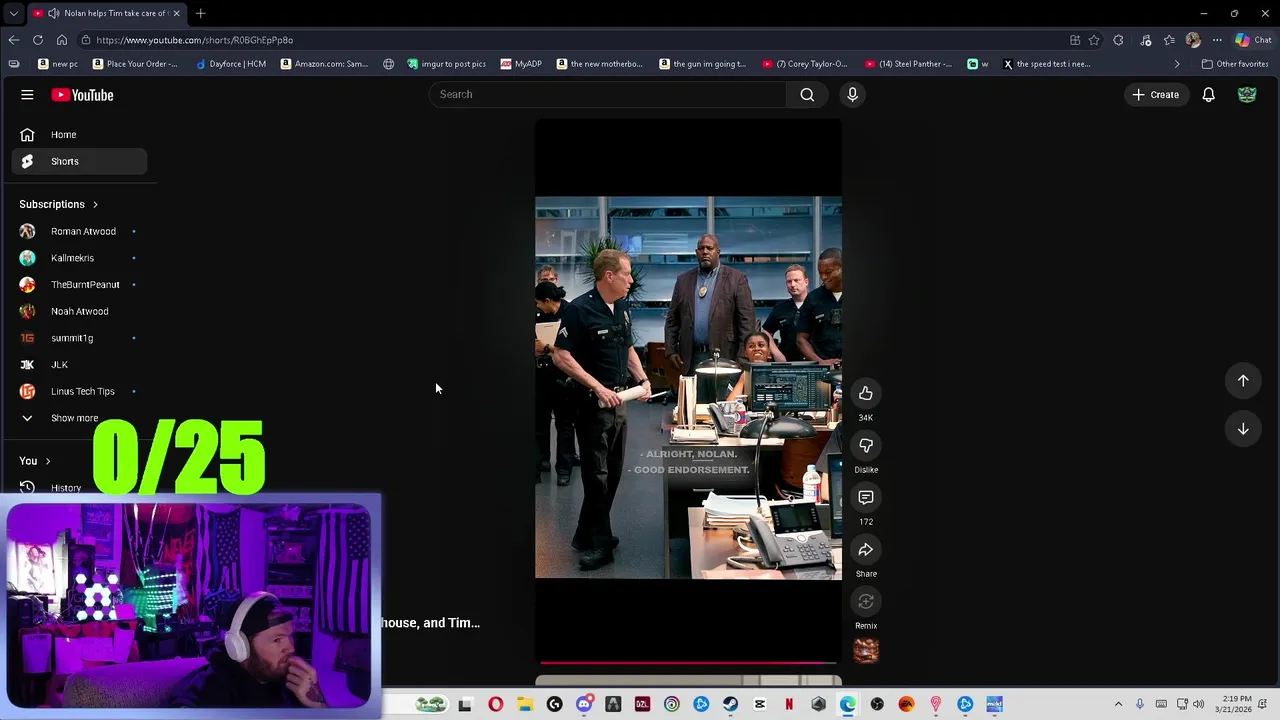Expand bookmarks overflow chevron

(1176, 64)
